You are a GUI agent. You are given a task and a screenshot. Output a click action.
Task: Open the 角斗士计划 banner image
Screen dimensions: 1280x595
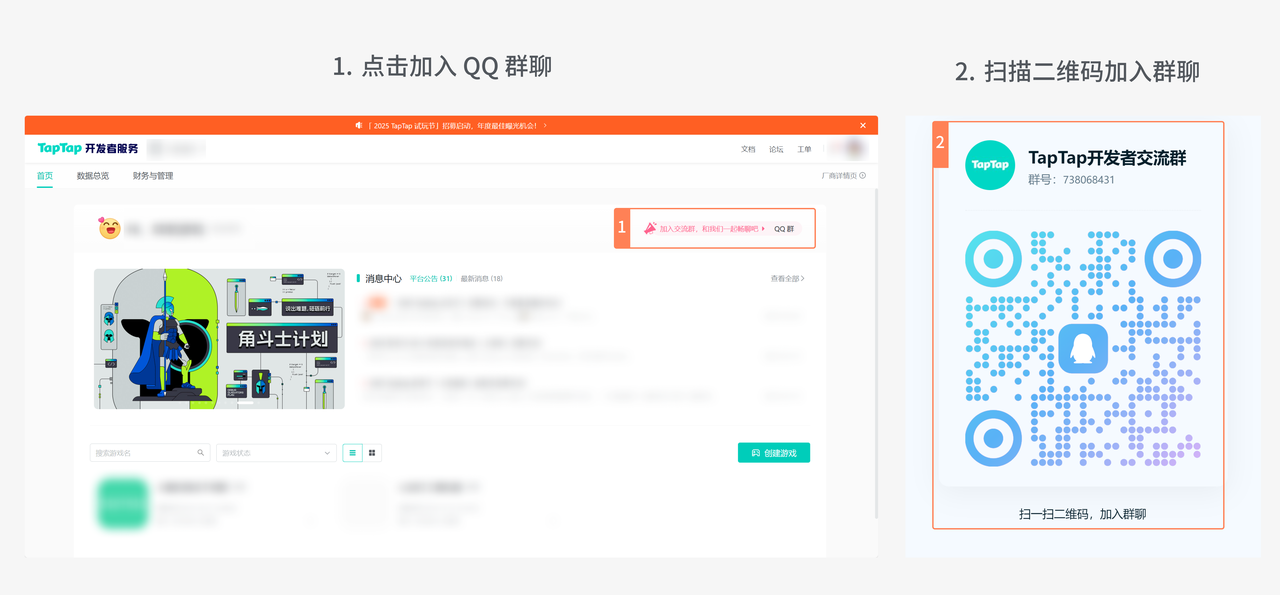219,338
